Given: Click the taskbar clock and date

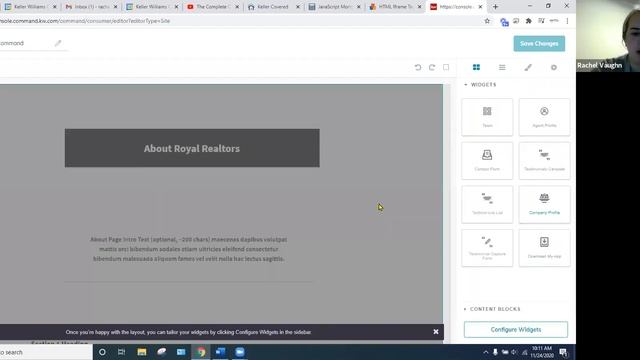Looking at the screenshot, I should [542, 352].
